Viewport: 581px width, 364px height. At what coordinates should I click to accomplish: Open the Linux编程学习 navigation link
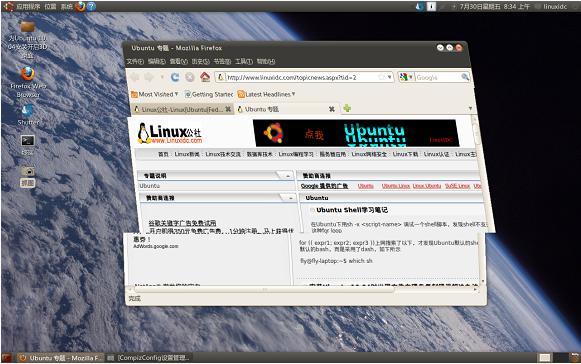[296, 154]
